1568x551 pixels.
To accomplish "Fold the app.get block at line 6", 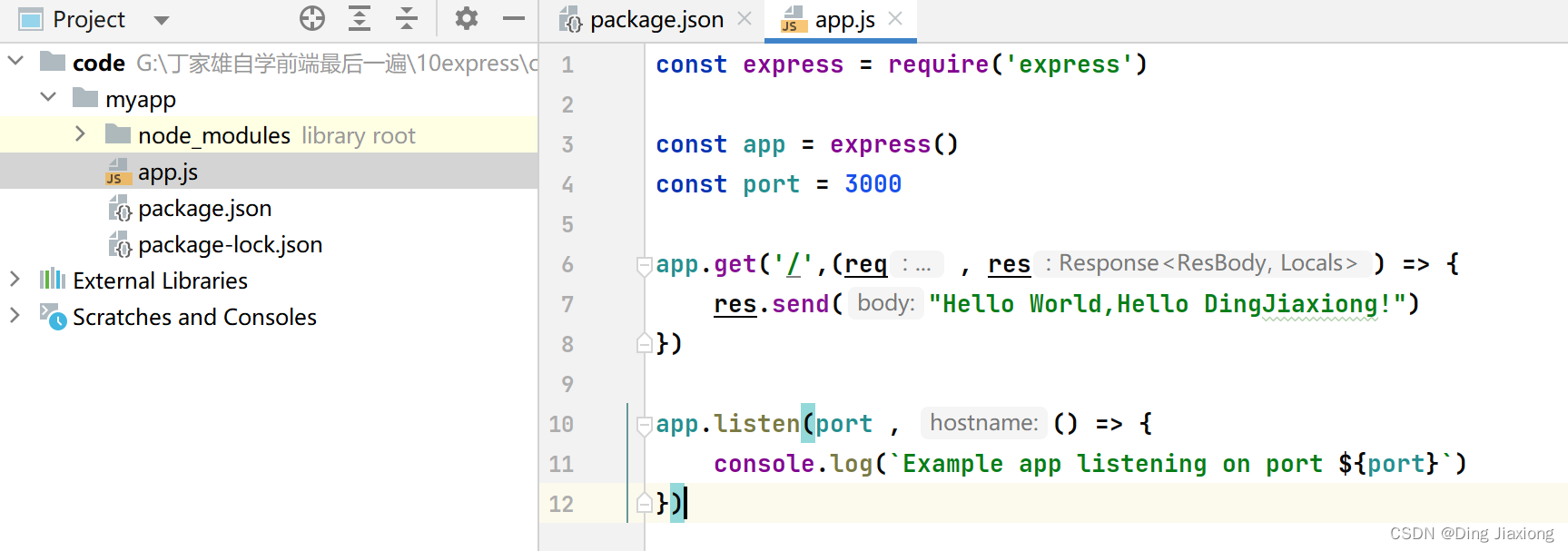I will [644, 265].
